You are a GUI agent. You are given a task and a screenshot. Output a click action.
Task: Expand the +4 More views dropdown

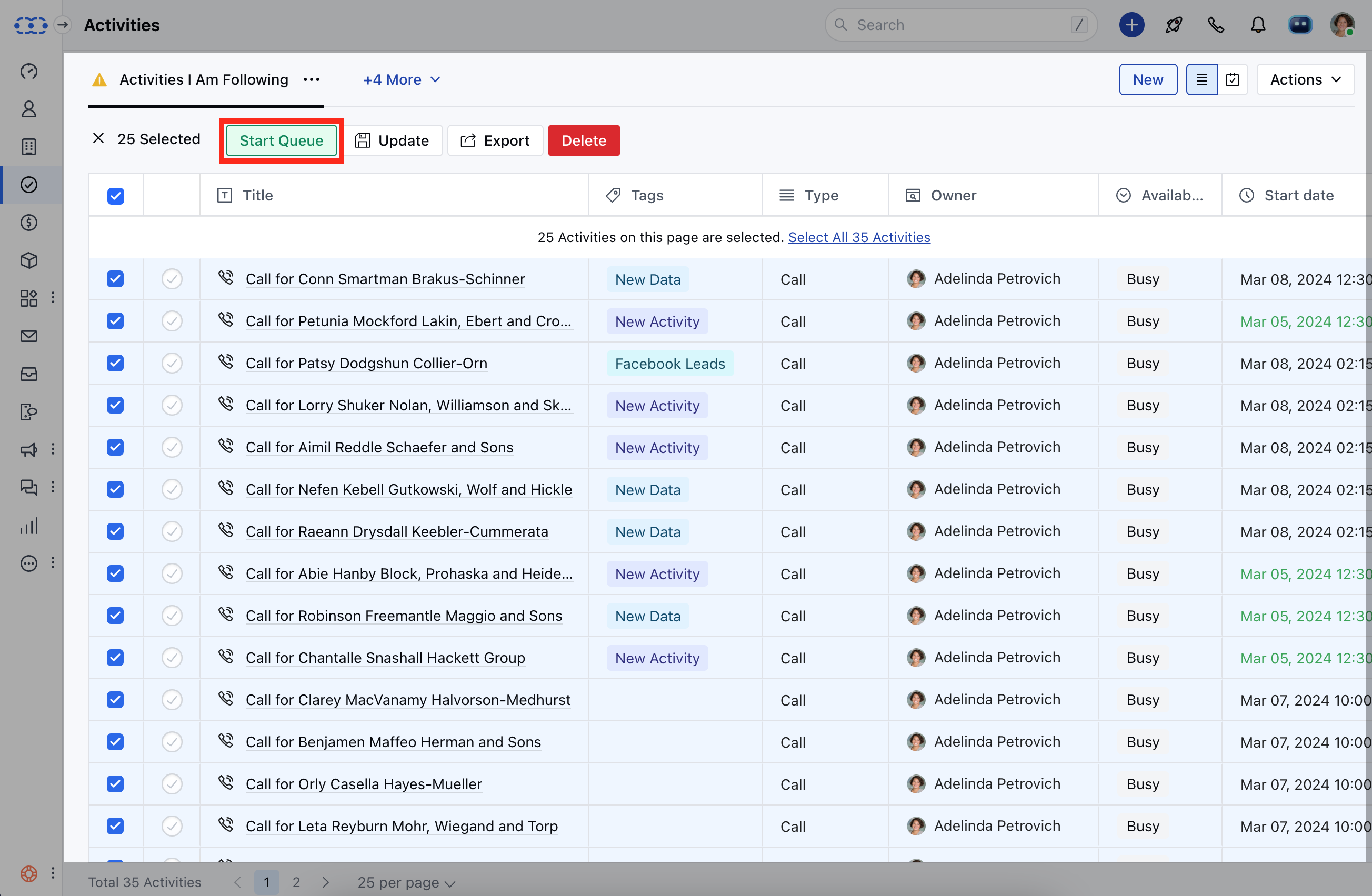pos(401,79)
